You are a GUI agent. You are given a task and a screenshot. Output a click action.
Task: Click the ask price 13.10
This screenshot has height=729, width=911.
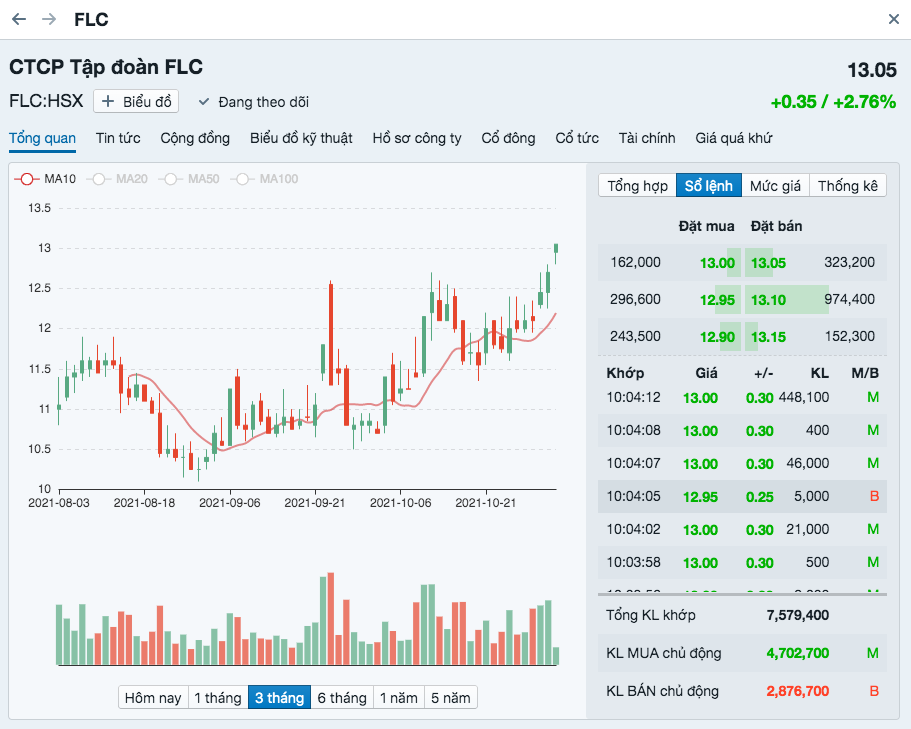[768, 300]
